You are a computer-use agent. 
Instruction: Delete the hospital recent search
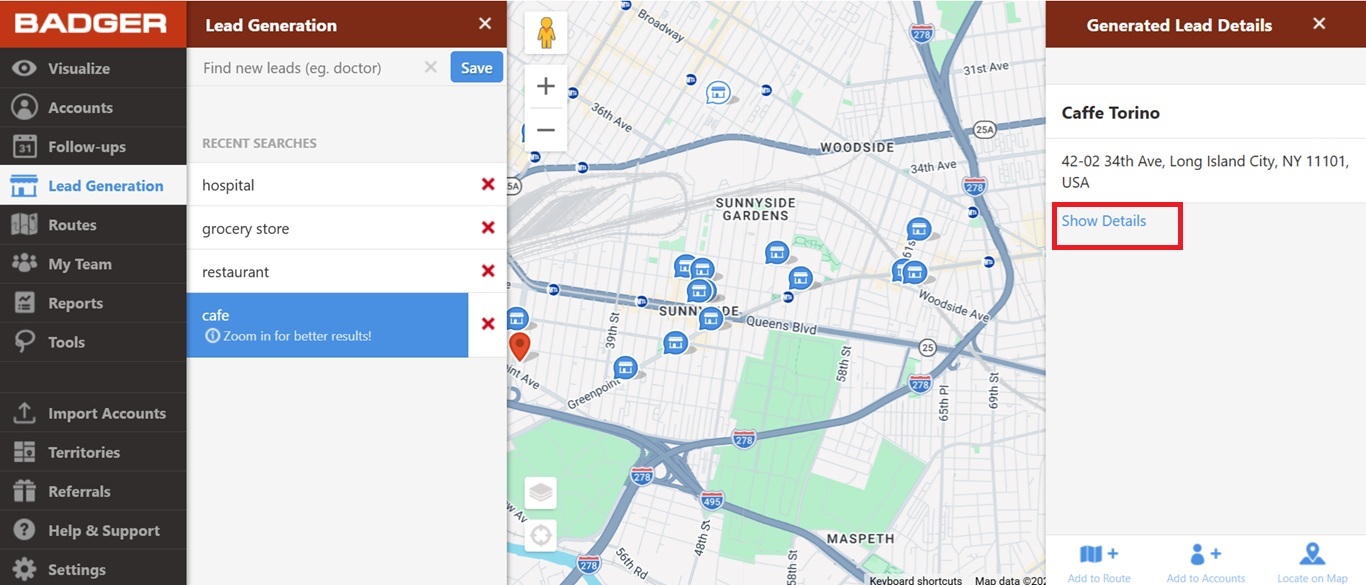coord(488,185)
